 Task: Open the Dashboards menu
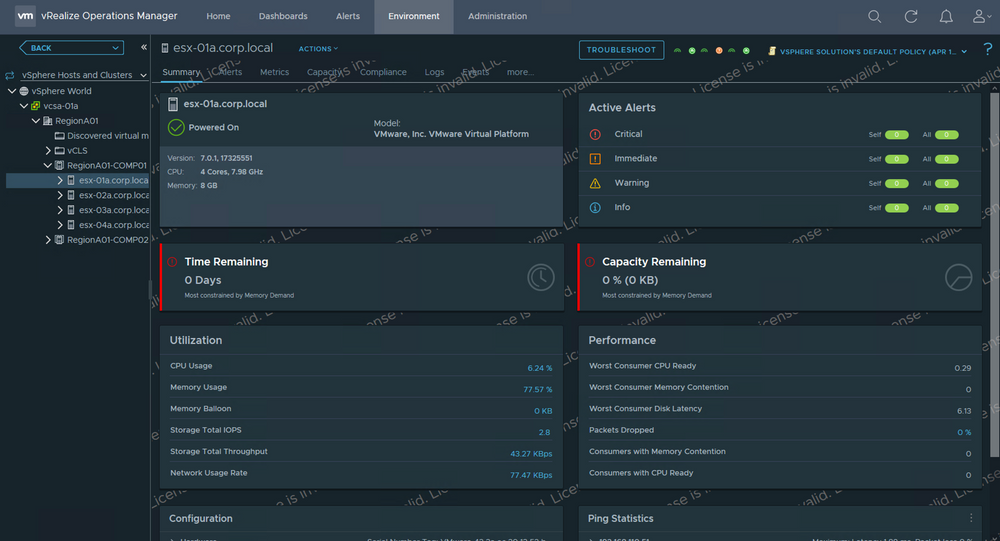coord(283,17)
